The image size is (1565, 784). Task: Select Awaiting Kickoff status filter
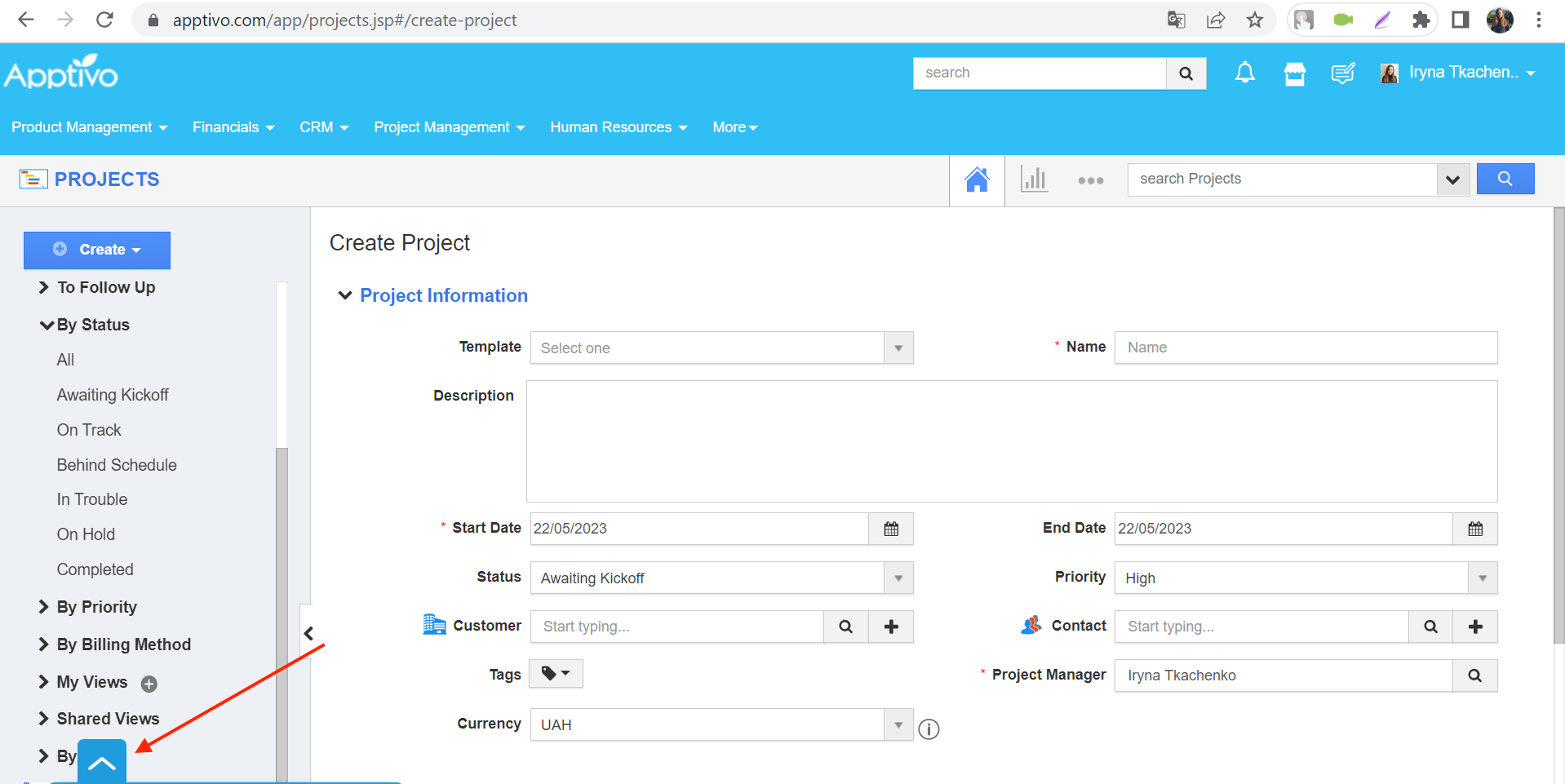point(113,395)
